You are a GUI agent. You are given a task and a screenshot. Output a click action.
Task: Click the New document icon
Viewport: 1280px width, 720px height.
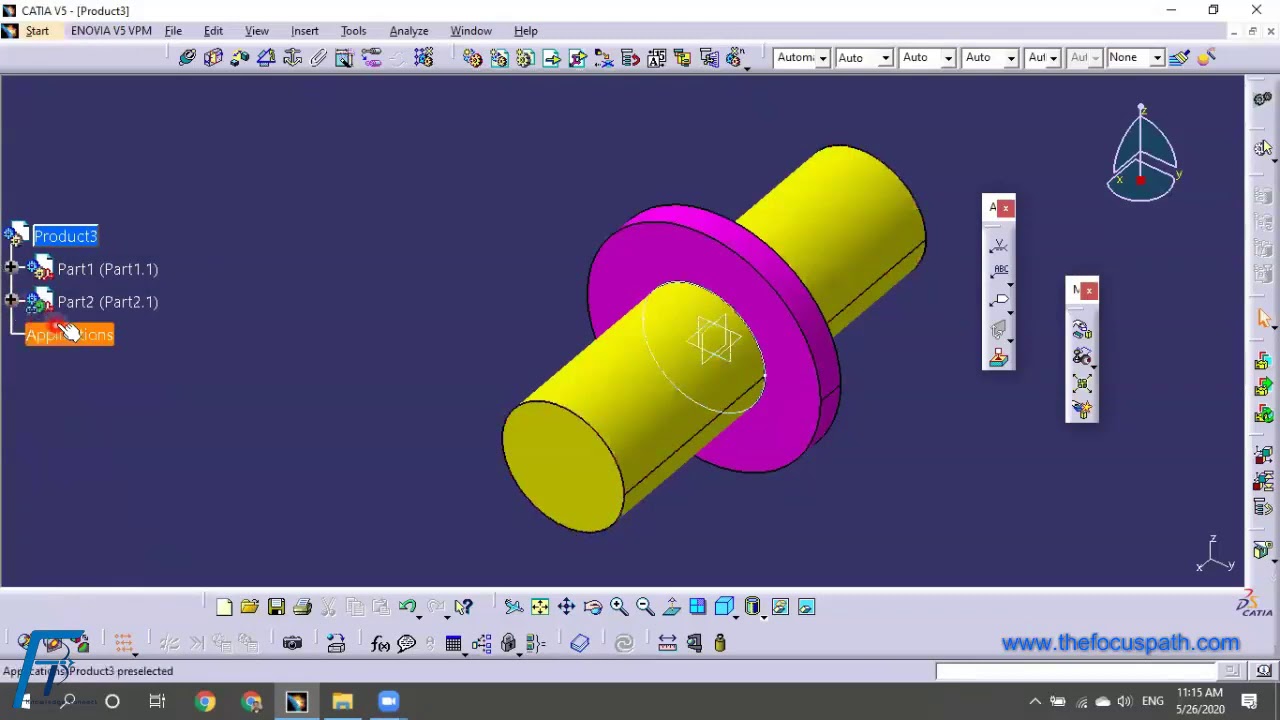224,607
